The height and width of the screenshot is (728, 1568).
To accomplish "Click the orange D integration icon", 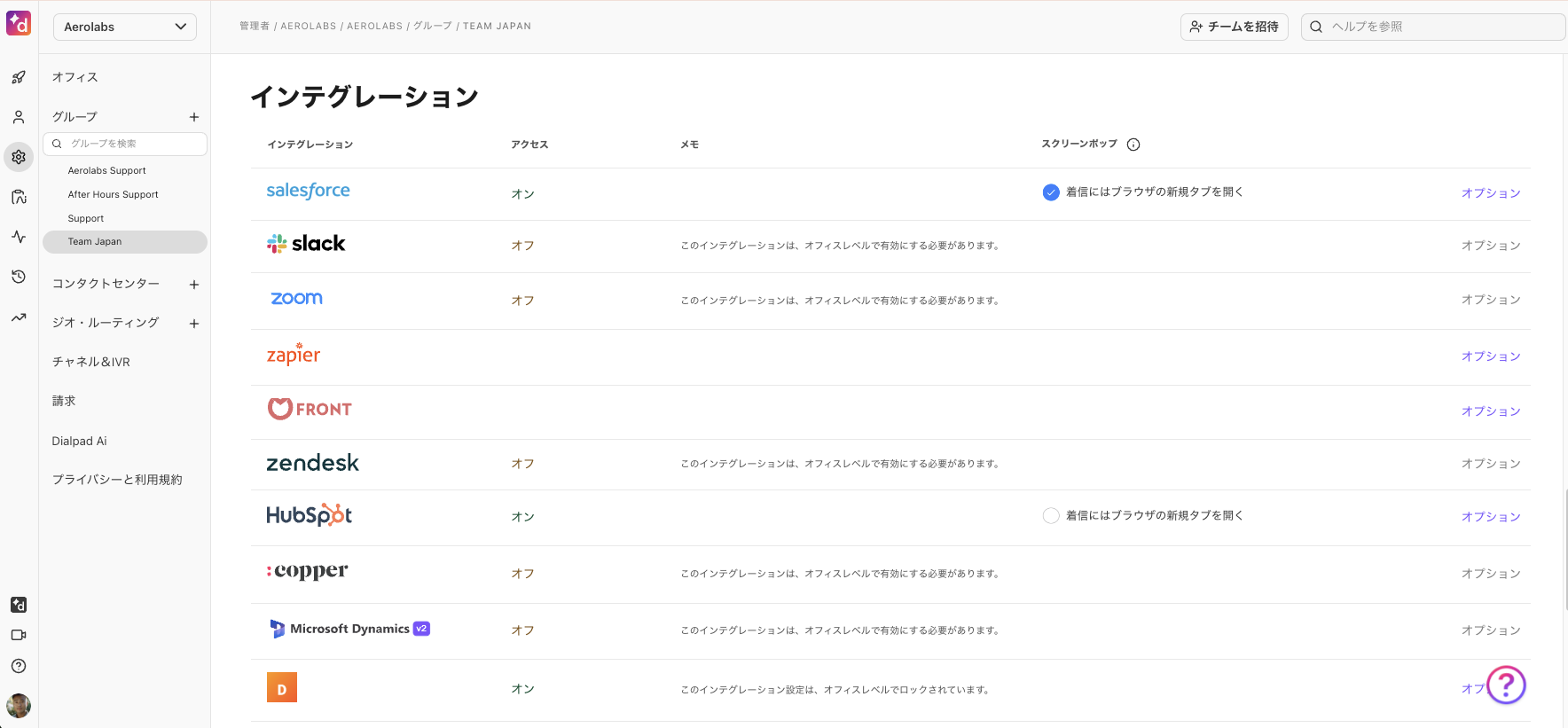I will click(x=282, y=687).
